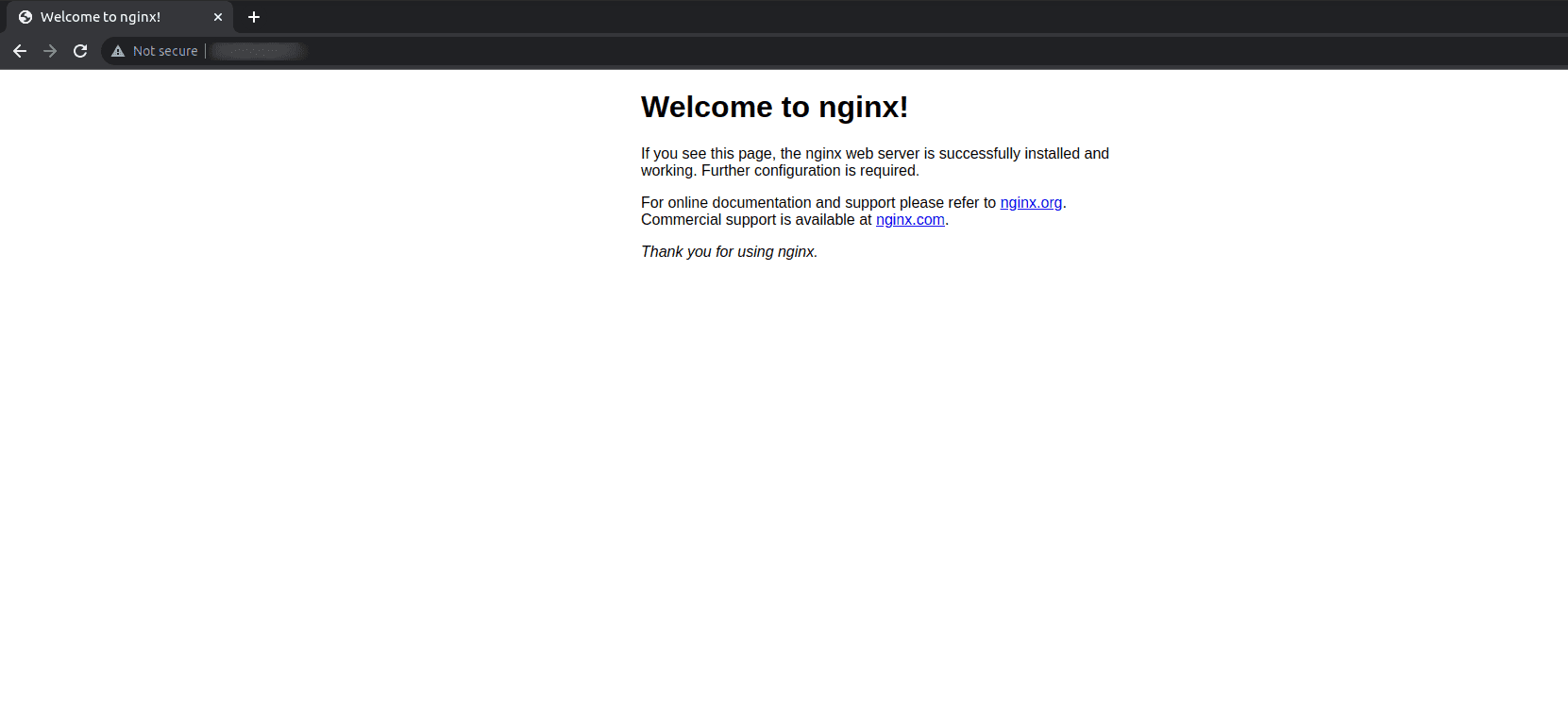Image resolution: width=1568 pixels, height=713 pixels.
Task: Click the globe favicon in the tab
Action: (x=25, y=17)
